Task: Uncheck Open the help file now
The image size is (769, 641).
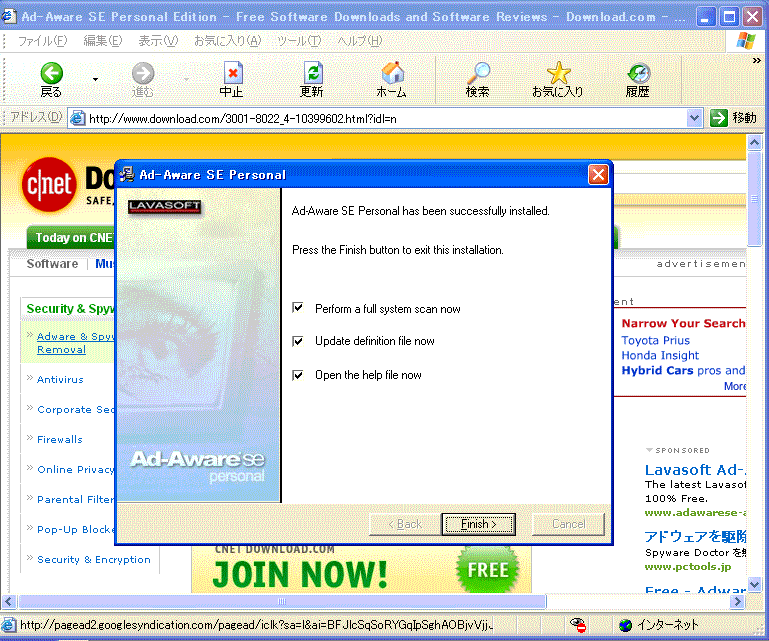Action: click(x=298, y=375)
